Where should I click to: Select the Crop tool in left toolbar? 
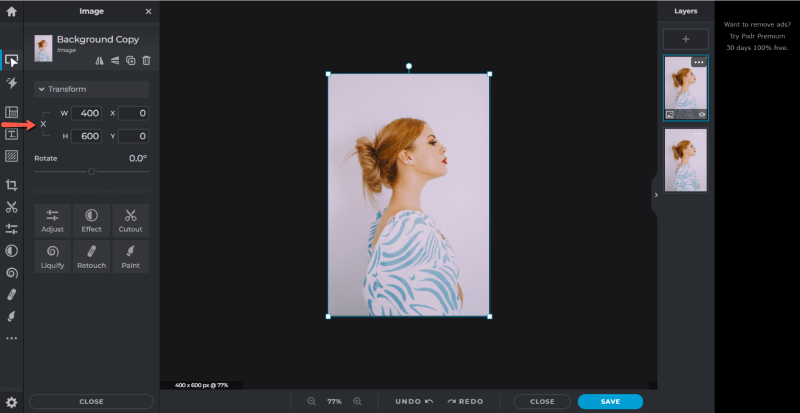(x=11, y=185)
